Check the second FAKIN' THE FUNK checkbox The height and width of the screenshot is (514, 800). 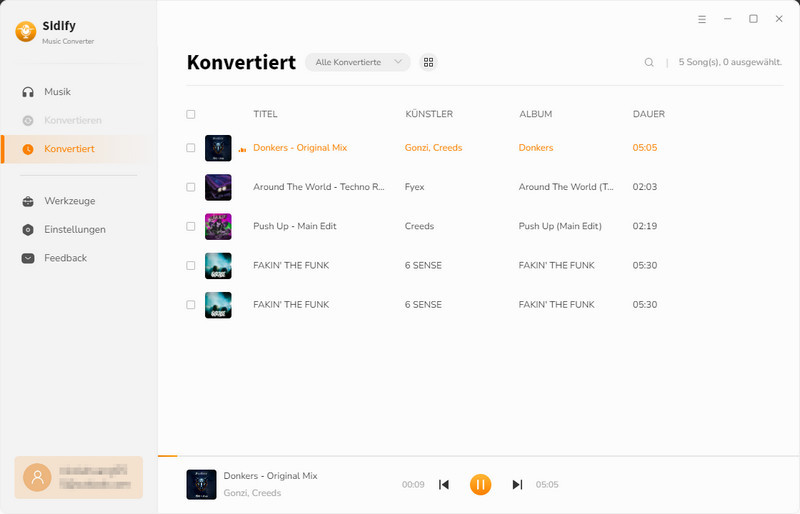click(x=191, y=305)
